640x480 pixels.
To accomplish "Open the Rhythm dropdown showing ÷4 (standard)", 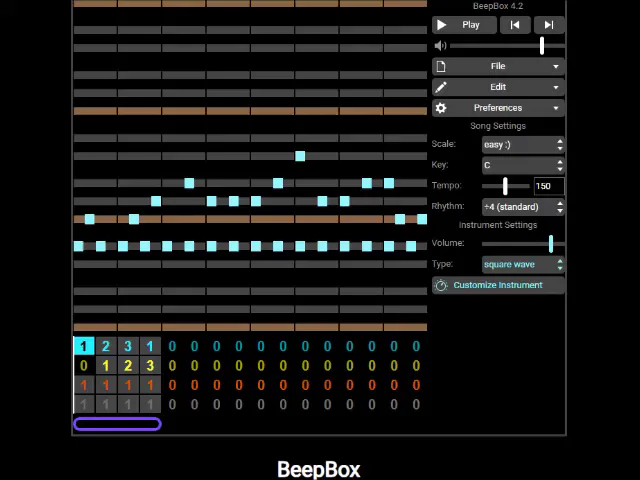I will [523, 207].
